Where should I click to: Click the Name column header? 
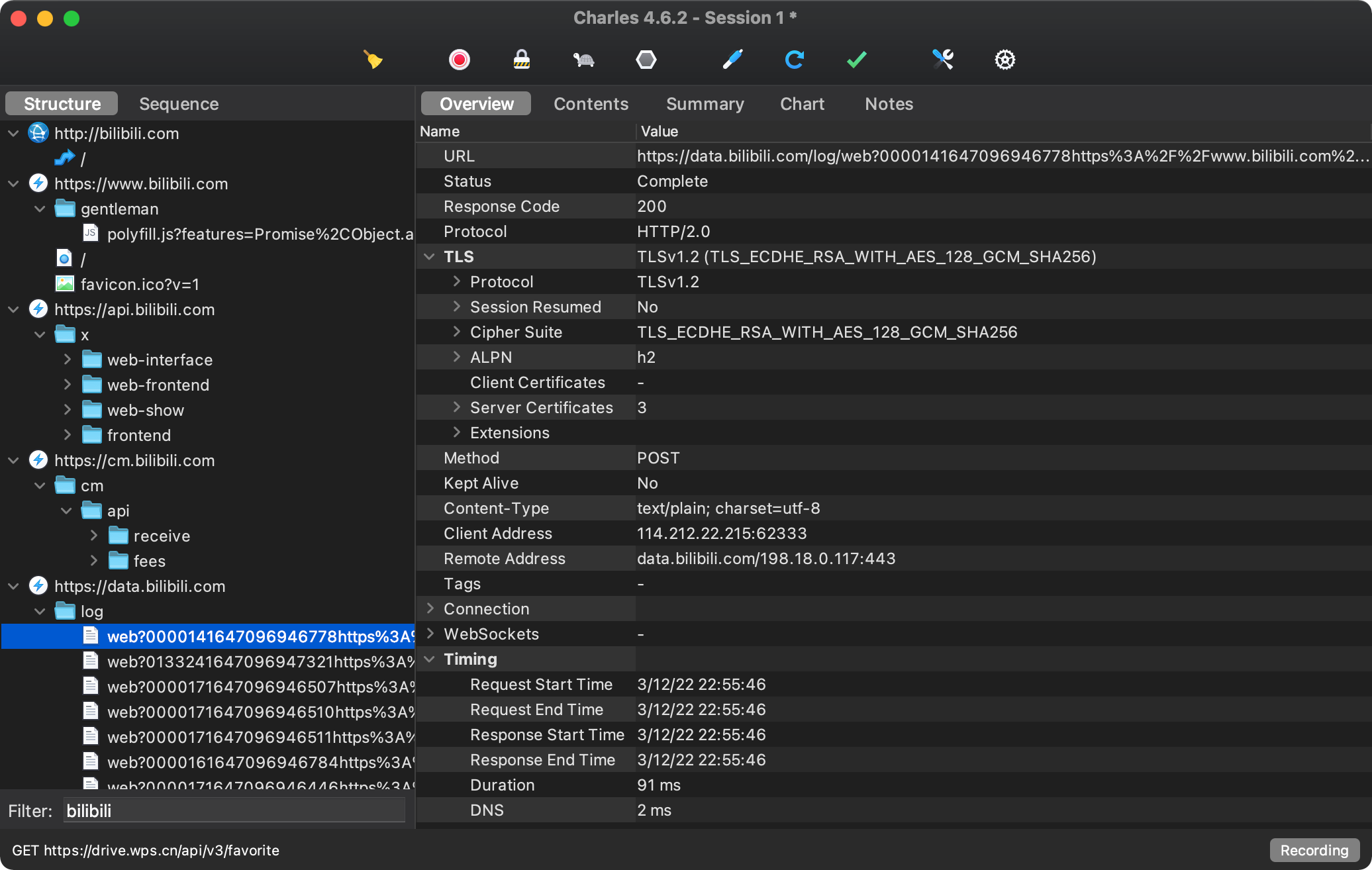(440, 131)
